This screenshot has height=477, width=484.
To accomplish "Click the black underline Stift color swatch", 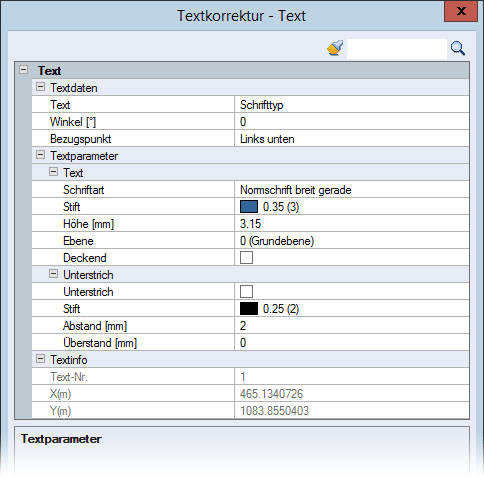I will [249, 309].
